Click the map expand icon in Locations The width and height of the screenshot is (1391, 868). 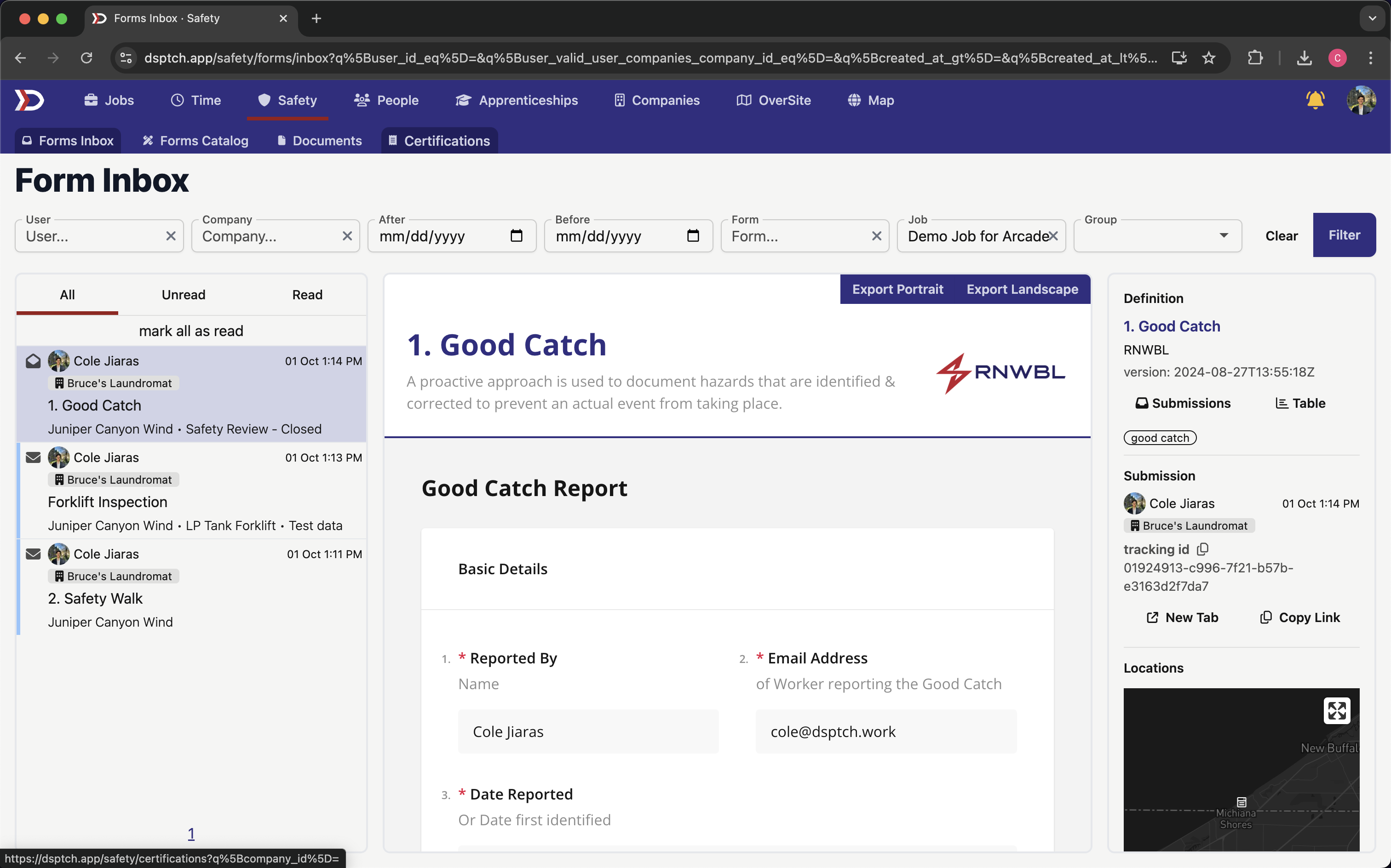[1339, 711]
